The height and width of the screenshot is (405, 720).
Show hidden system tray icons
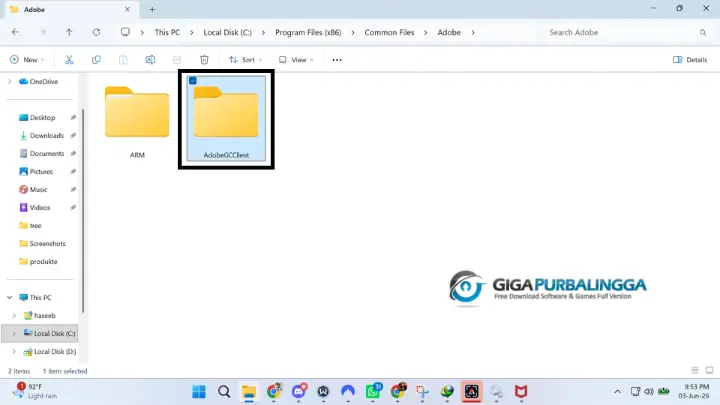[618, 392]
